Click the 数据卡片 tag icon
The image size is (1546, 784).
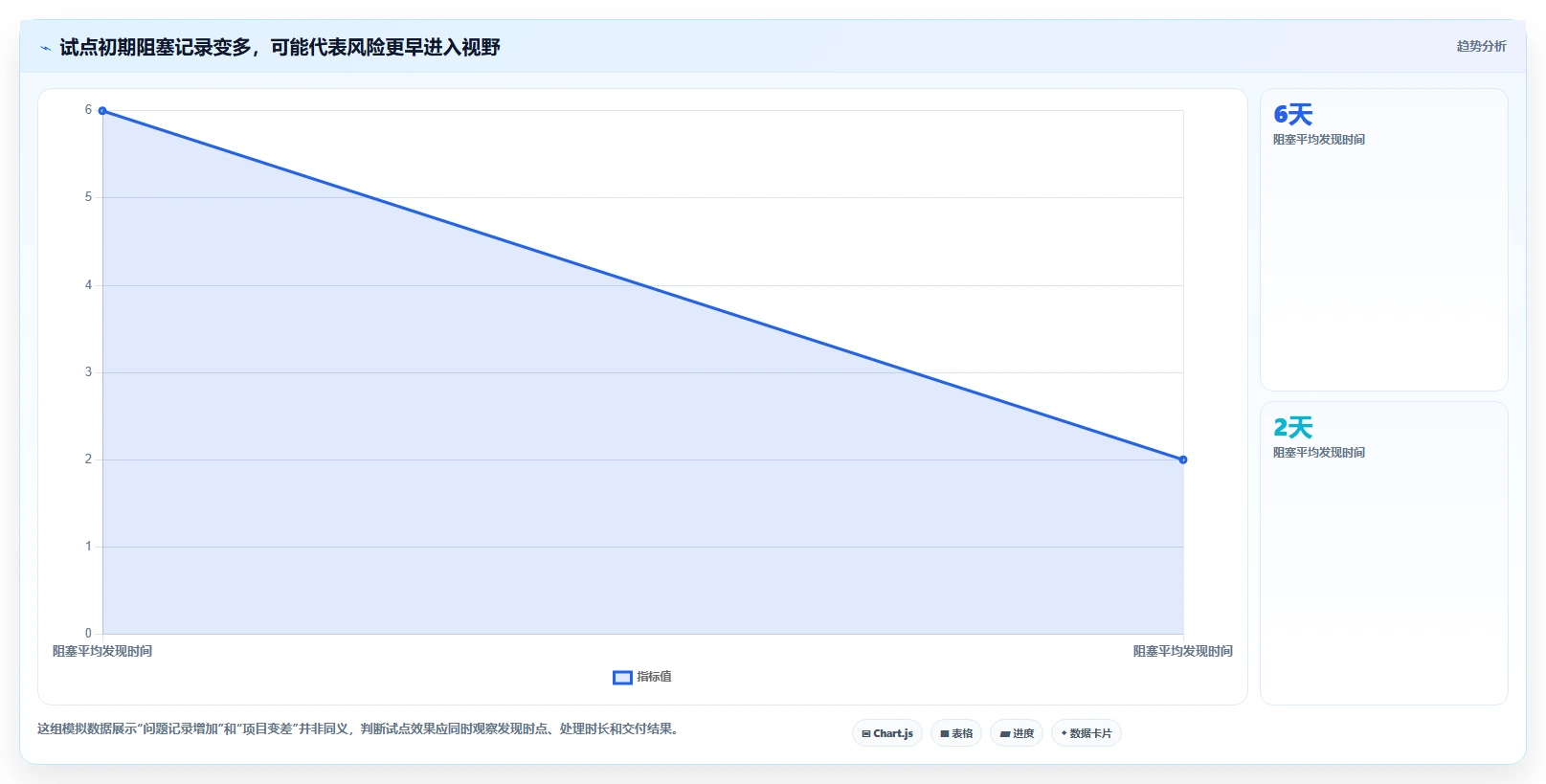(x=1064, y=733)
